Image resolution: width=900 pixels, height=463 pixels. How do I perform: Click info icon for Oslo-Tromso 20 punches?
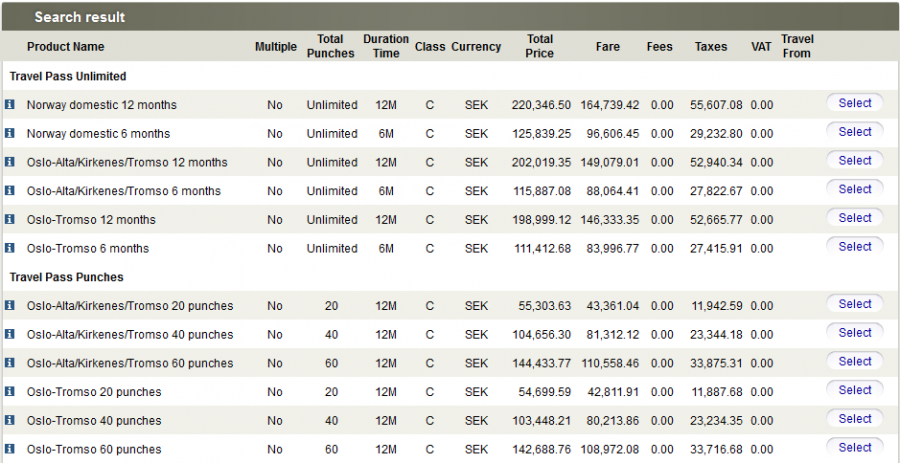point(10,392)
